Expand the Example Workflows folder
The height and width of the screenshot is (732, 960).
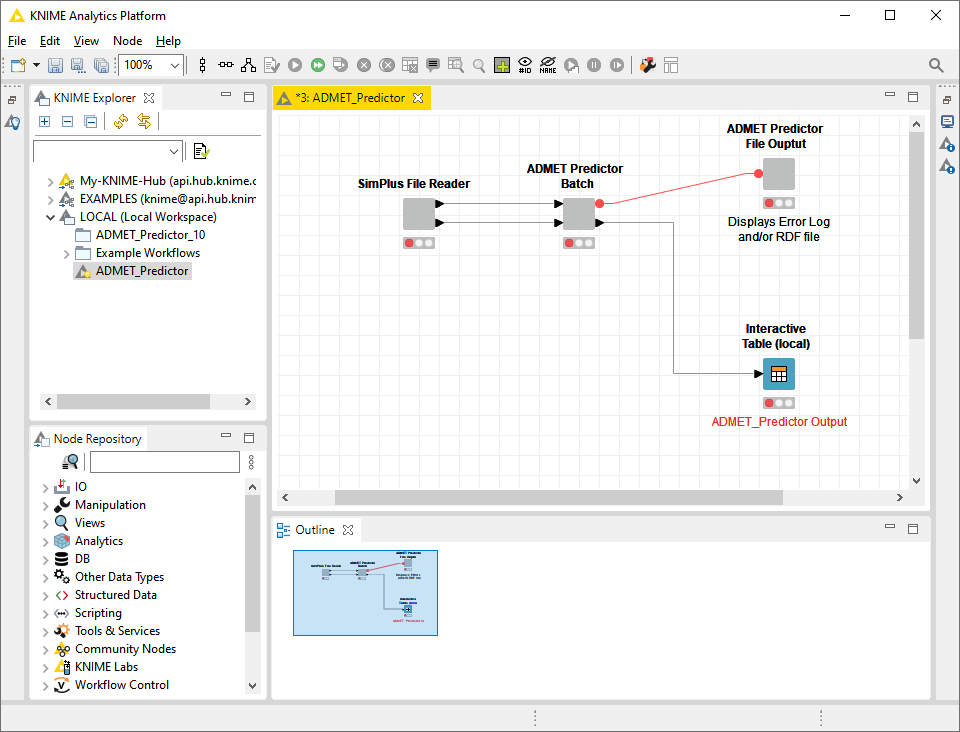coord(66,253)
